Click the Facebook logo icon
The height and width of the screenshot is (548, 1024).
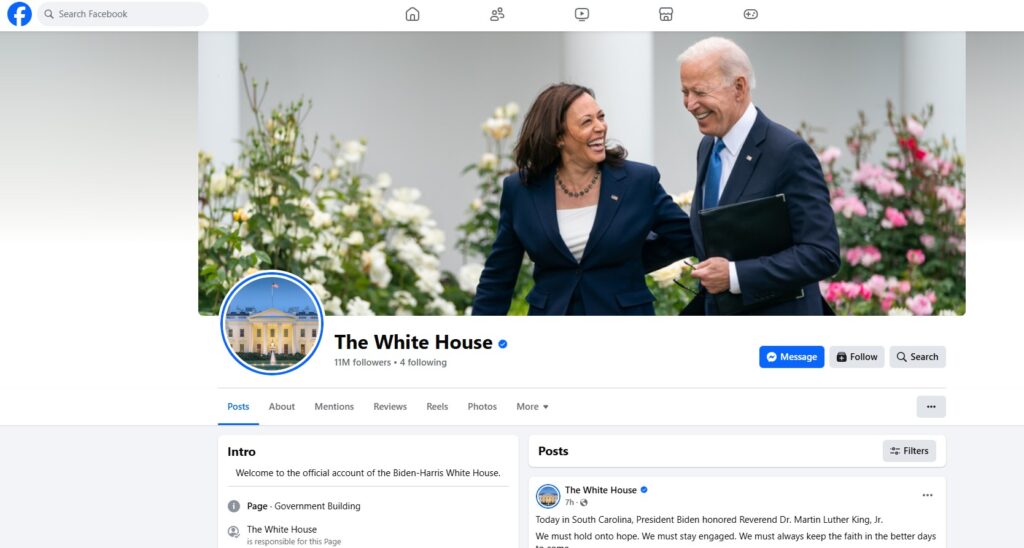pyautogui.click(x=20, y=14)
